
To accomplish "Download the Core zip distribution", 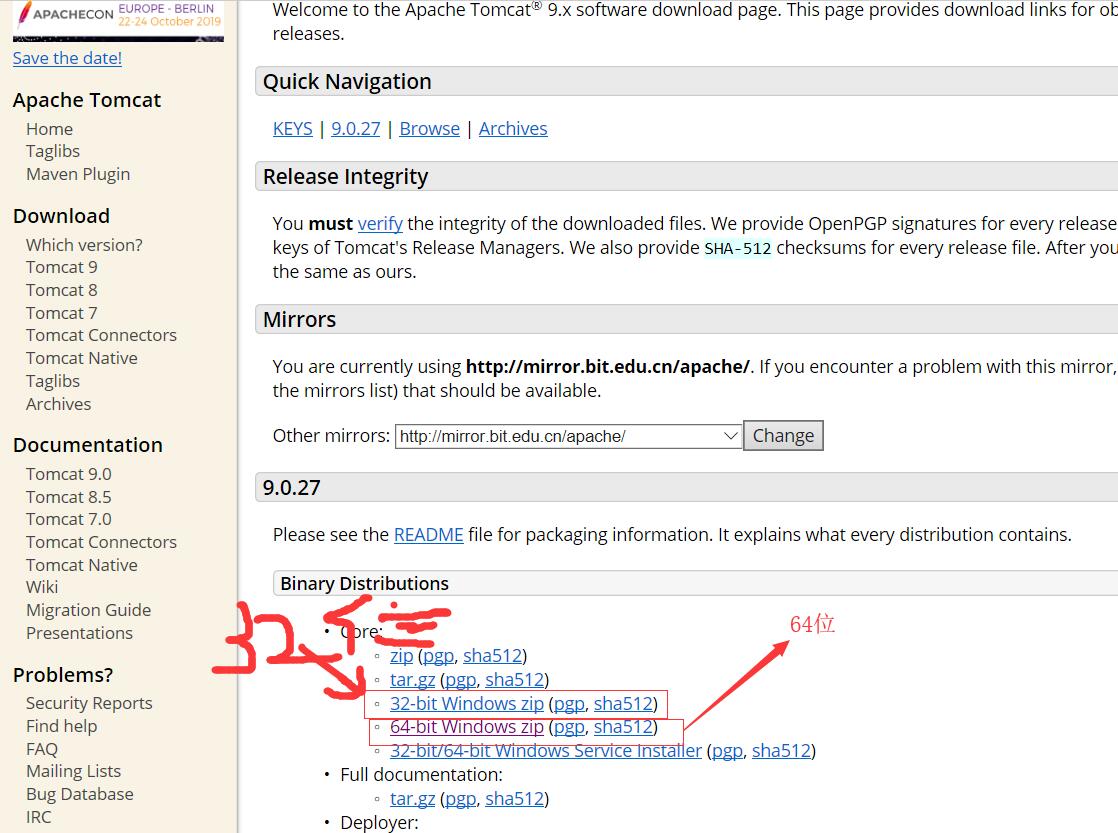I will (401, 655).
